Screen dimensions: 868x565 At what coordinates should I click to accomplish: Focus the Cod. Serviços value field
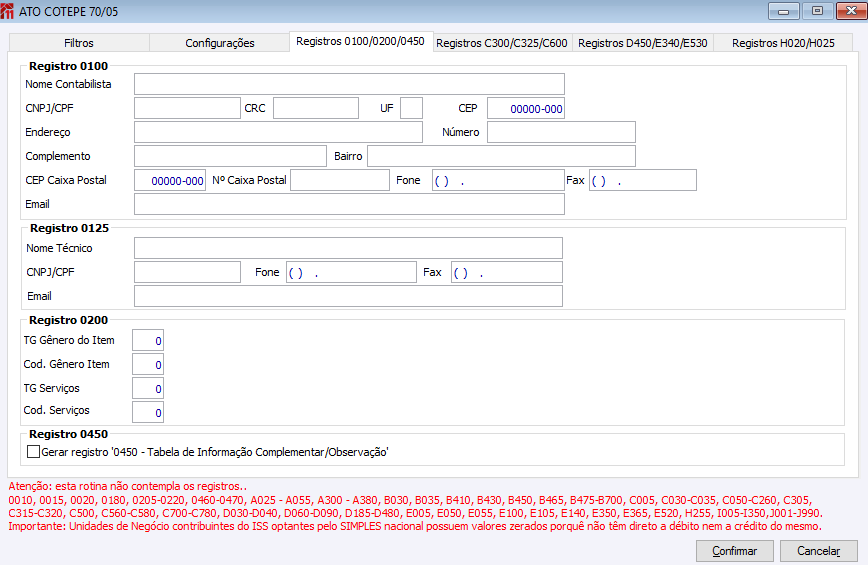(148, 412)
